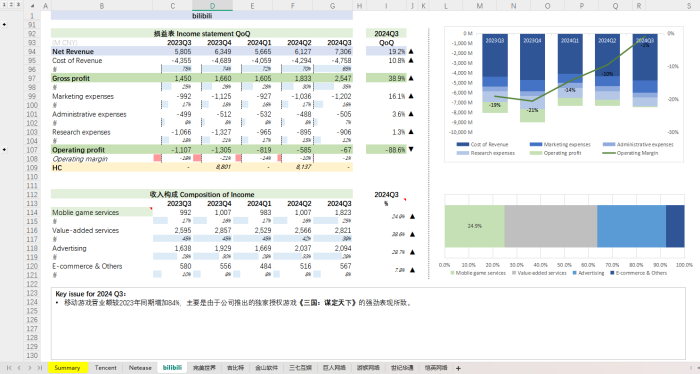Screen dimensions: 700x374
Task: Click the up triangle next to Net Revenue QoQ
Action: click(411, 51)
